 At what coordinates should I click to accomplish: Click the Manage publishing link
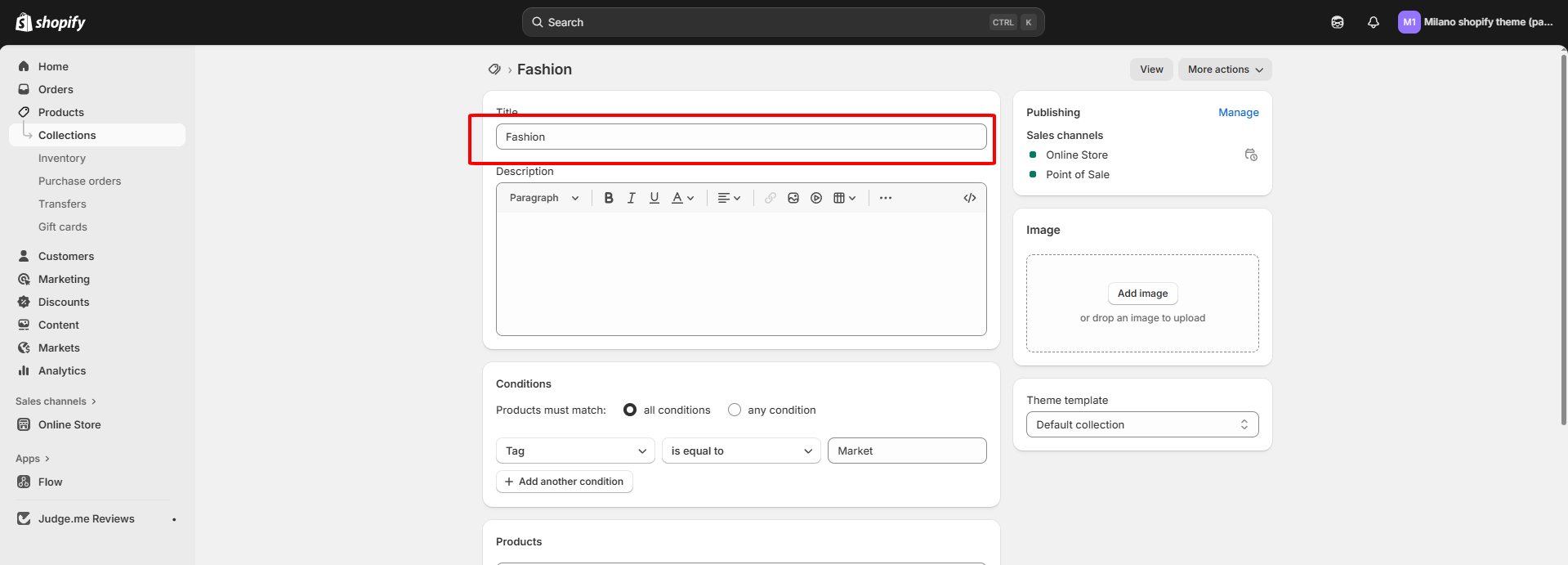[1239, 112]
